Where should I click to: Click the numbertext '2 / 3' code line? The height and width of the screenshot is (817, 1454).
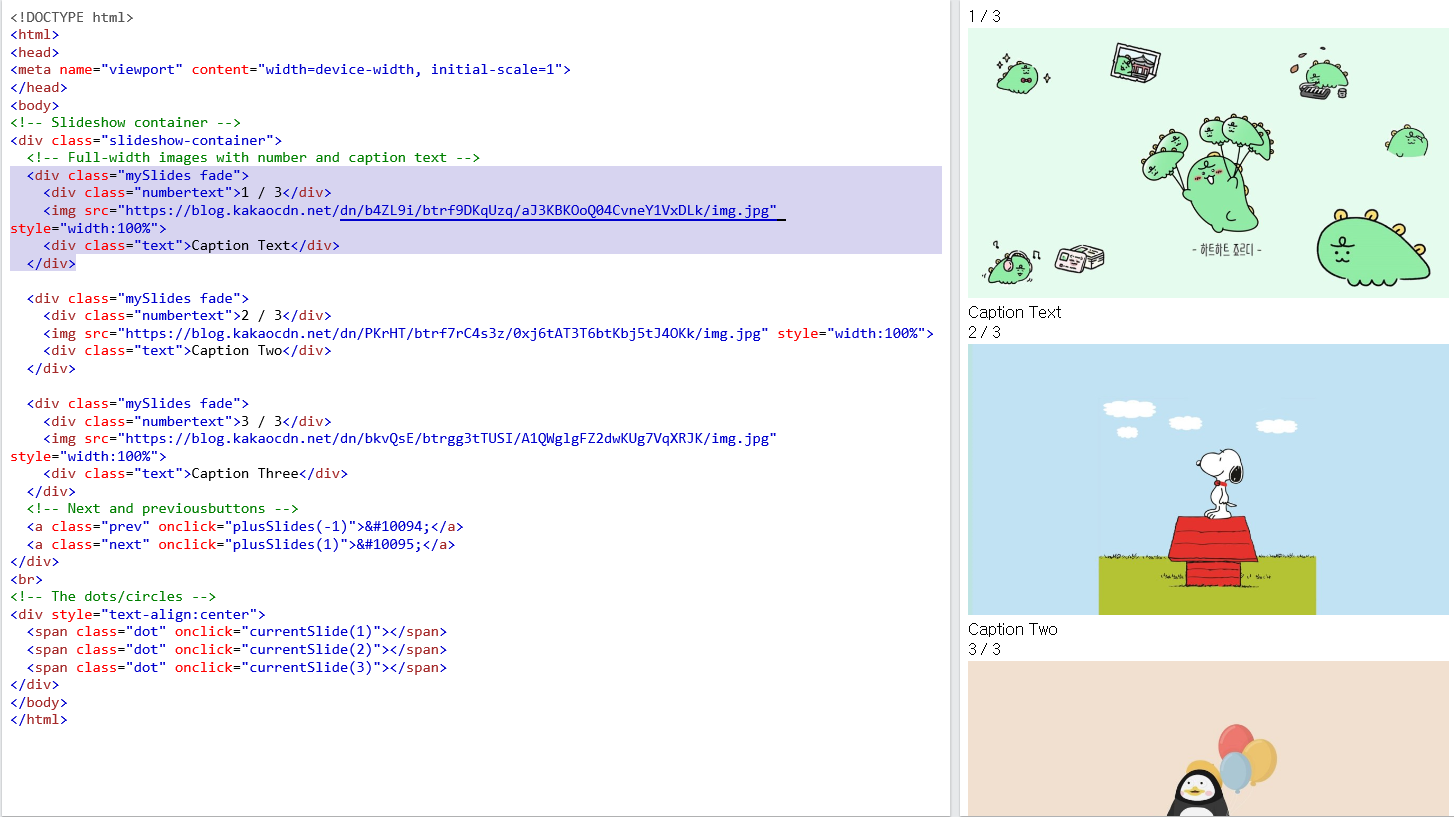coord(187,316)
